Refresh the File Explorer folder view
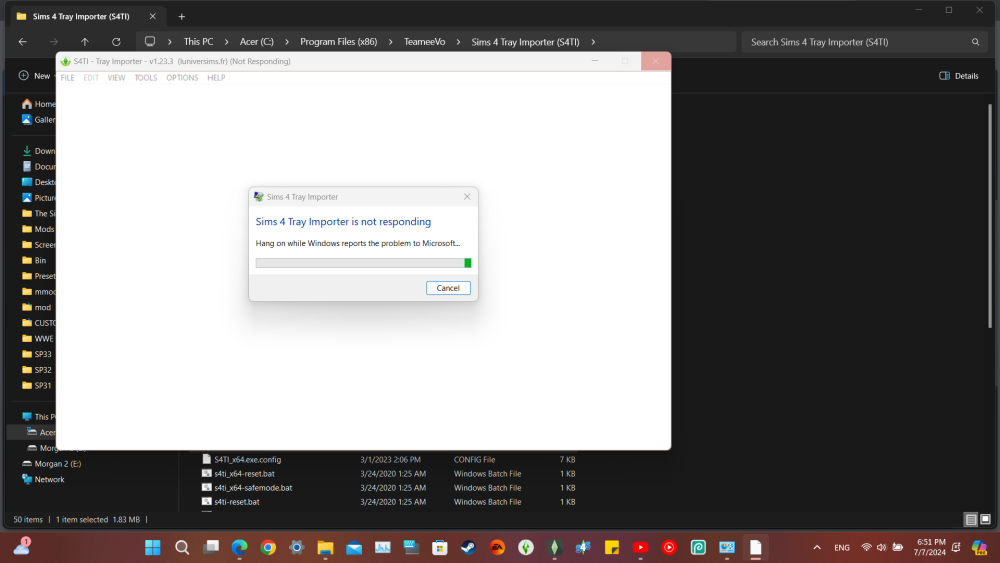This screenshot has width=1000, height=563. pos(116,41)
